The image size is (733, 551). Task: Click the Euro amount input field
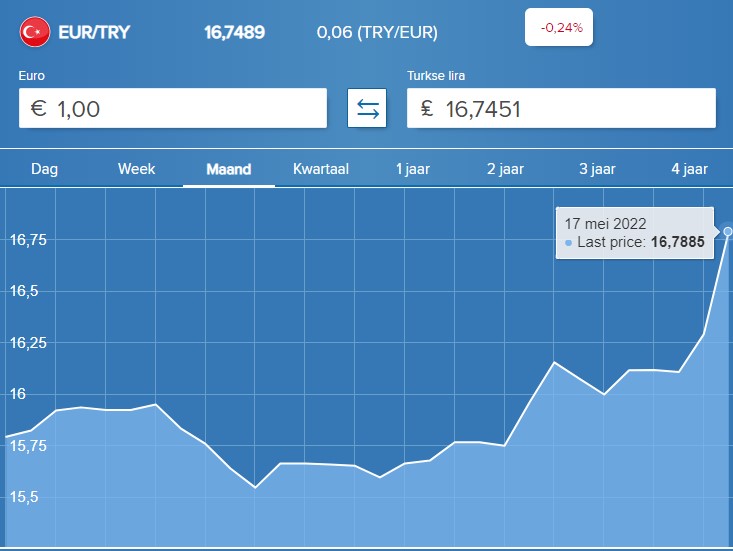point(173,108)
